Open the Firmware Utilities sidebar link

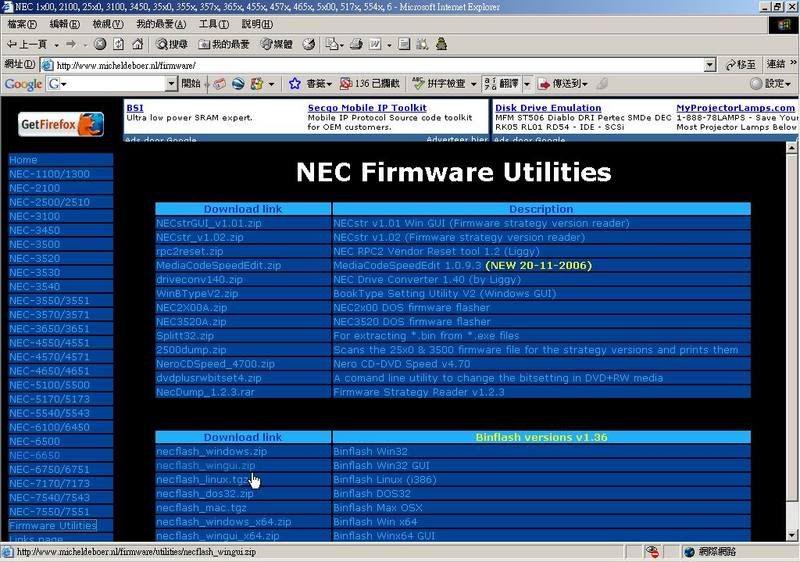(53, 525)
